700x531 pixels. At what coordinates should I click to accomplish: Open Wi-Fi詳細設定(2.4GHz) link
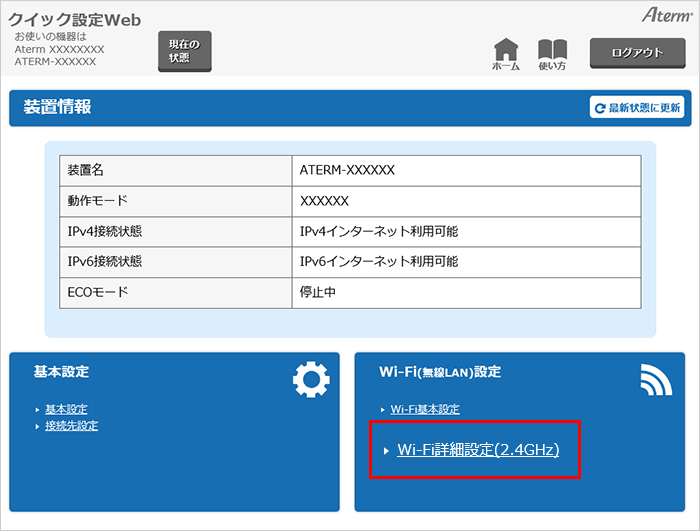pos(478,450)
